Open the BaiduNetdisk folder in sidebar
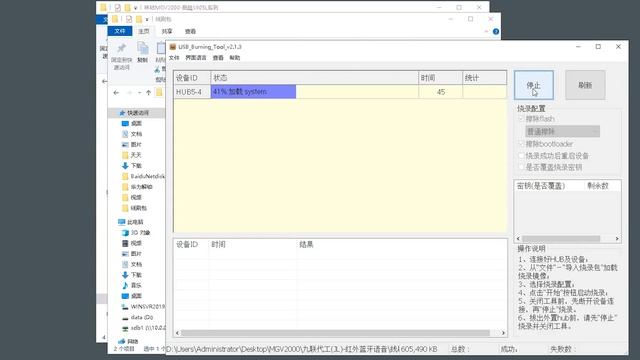Viewport: 640px width, 360px height. coord(144,176)
